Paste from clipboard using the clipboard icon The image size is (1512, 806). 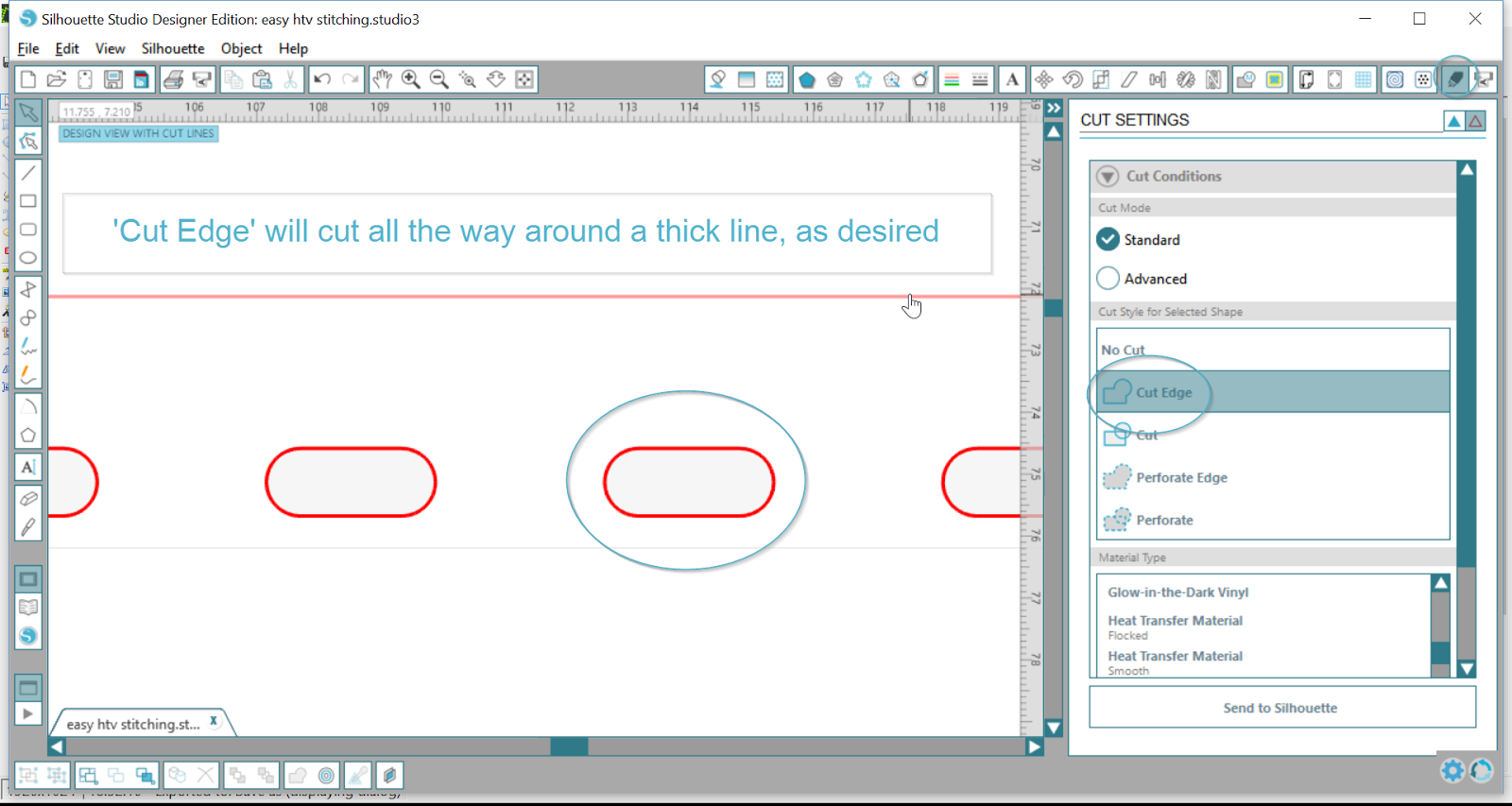click(x=262, y=79)
